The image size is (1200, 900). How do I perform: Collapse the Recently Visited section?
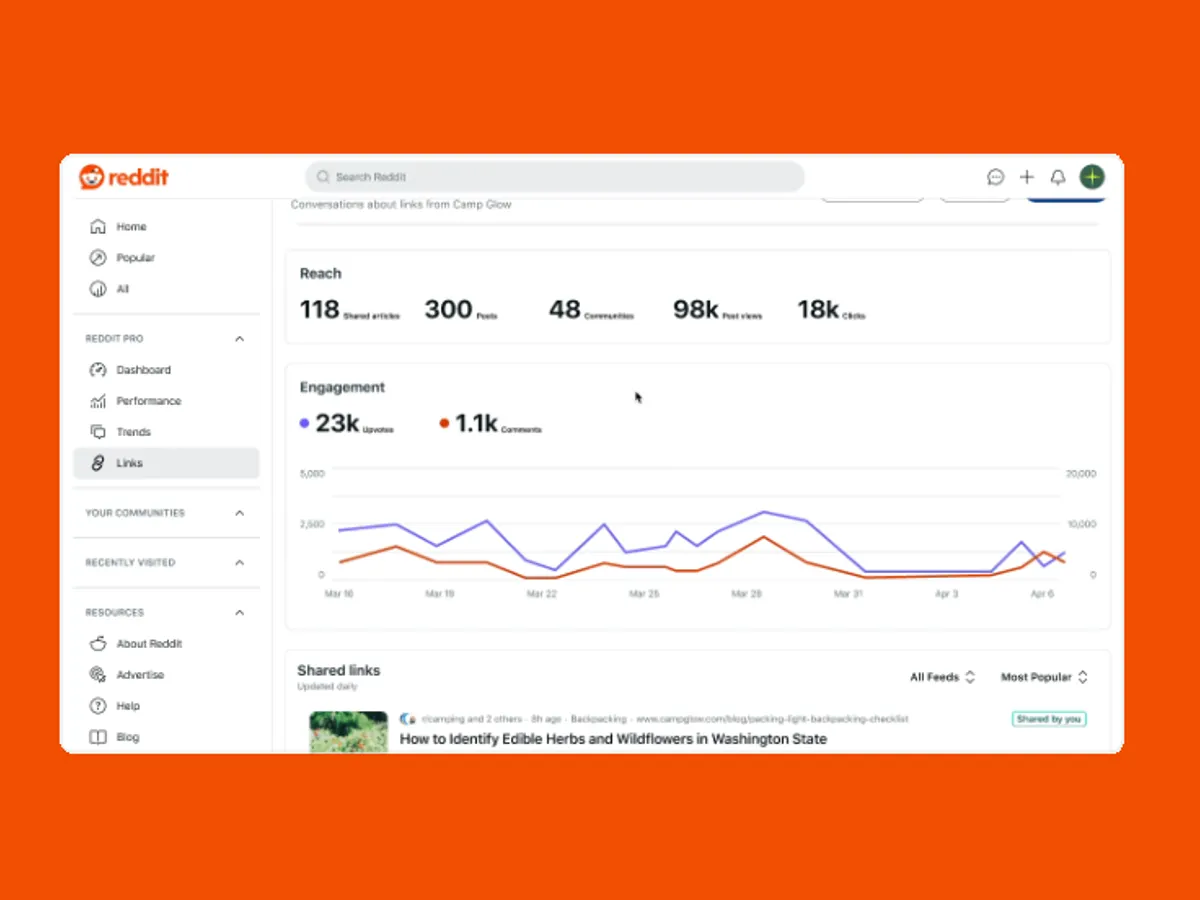pyautogui.click(x=239, y=563)
